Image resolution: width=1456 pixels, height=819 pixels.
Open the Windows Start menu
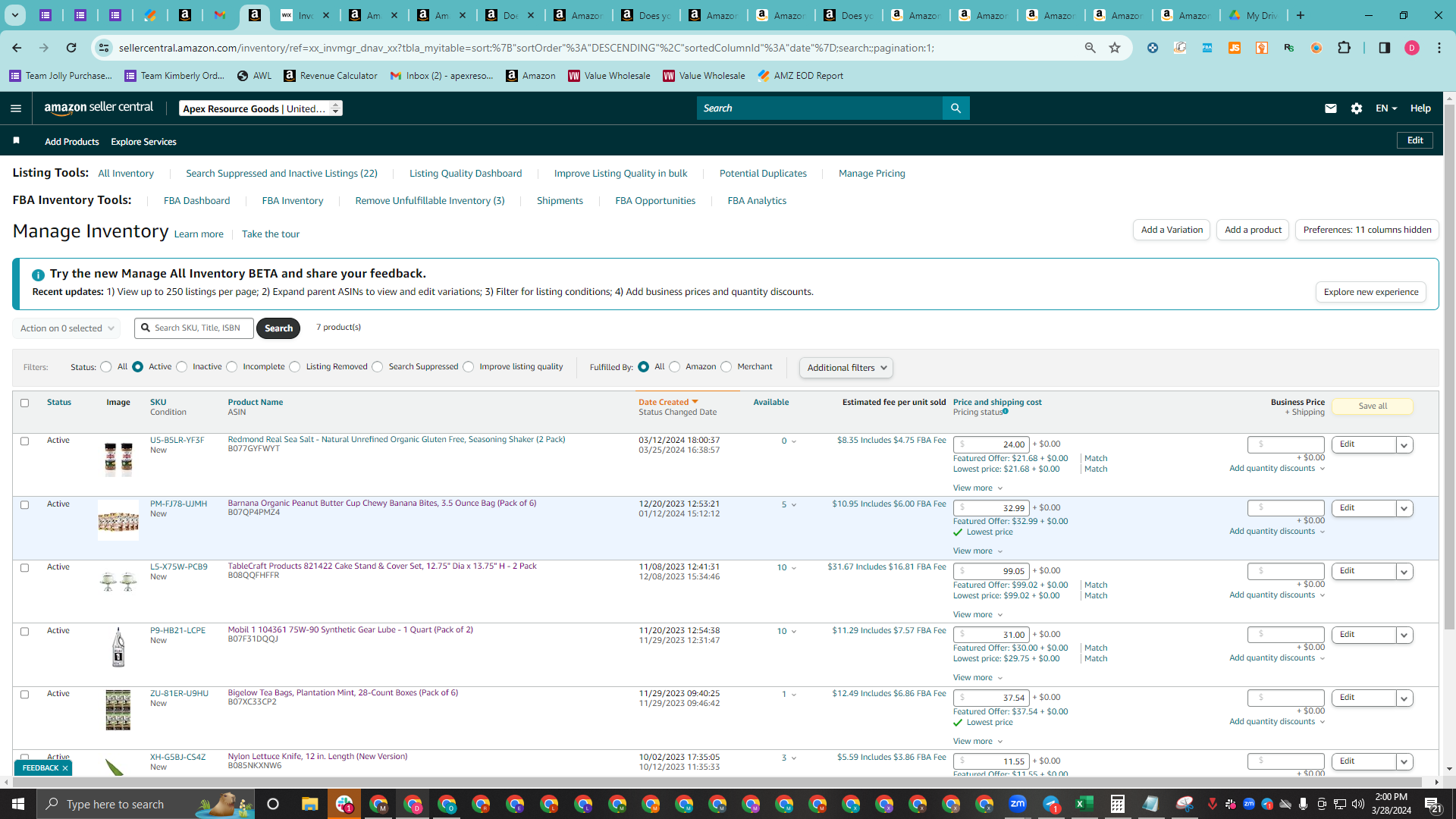click(18, 804)
